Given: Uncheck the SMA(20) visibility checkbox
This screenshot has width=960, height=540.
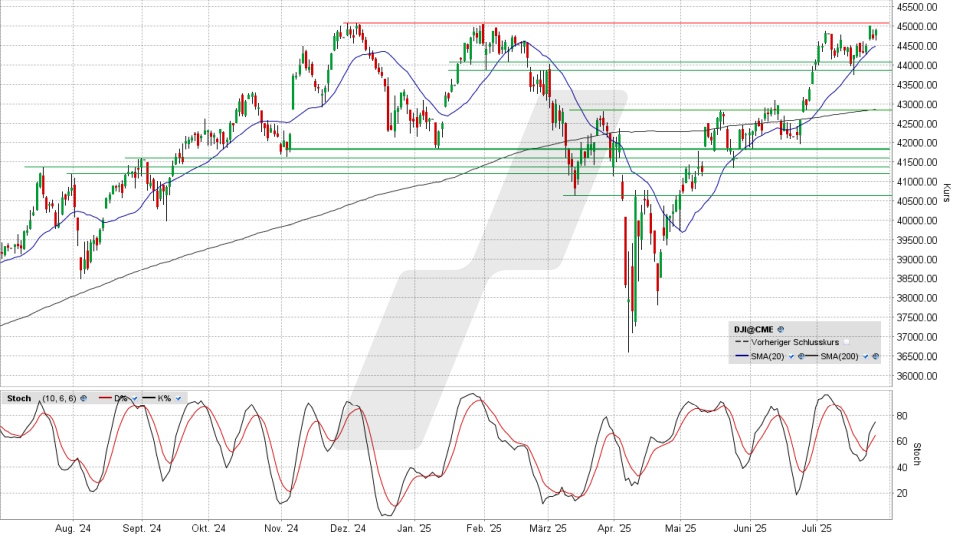Looking at the screenshot, I should (x=791, y=356).
